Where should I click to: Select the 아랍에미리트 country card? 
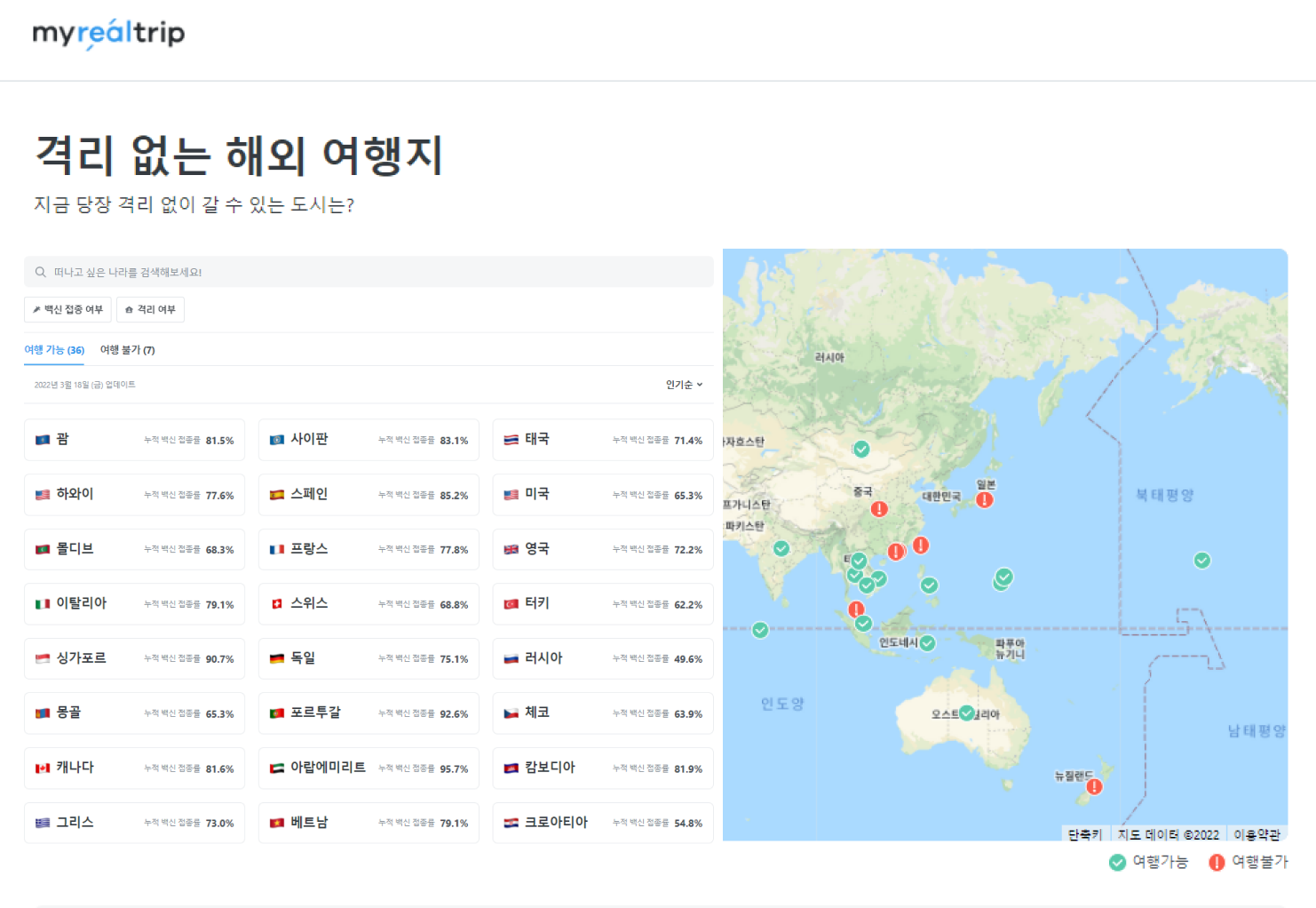(x=369, y=768)
